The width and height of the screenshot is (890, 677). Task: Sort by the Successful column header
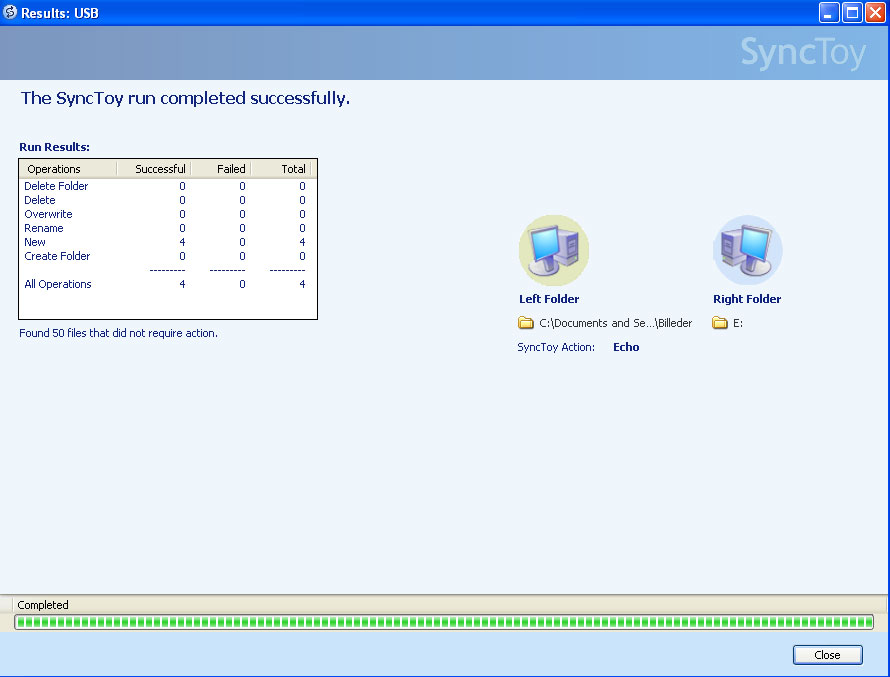(x=154, y=169)
